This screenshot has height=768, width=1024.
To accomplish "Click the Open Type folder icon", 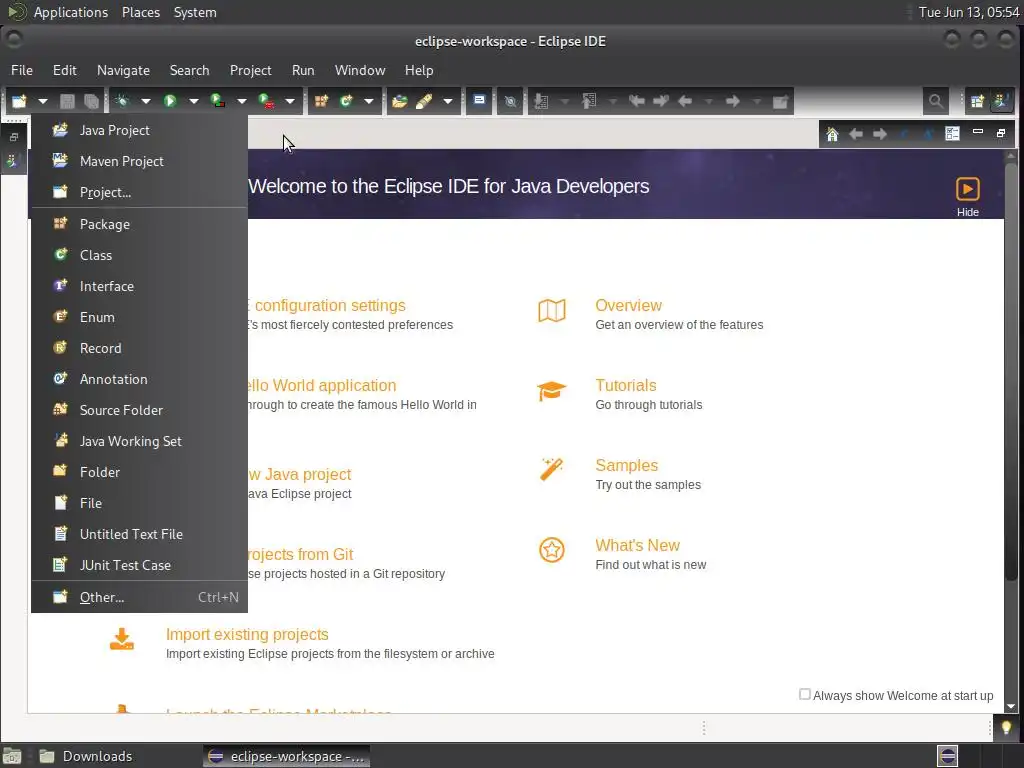I will pyautogui.click(x=400, y=101).
